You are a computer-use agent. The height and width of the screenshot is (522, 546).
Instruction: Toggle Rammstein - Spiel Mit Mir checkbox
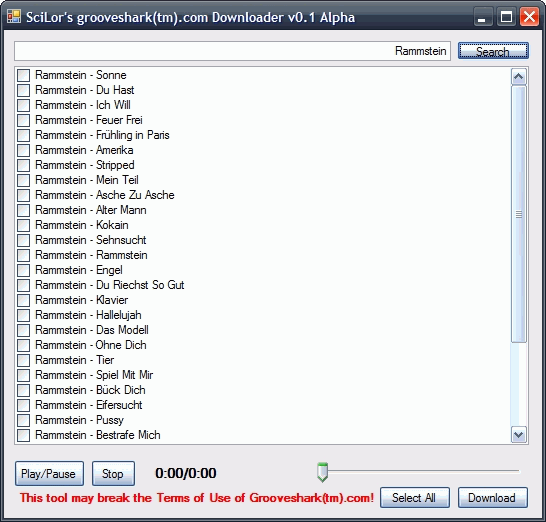23,375
